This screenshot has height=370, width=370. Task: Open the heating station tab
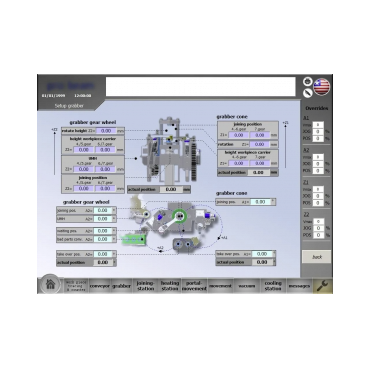pos(170,286)
